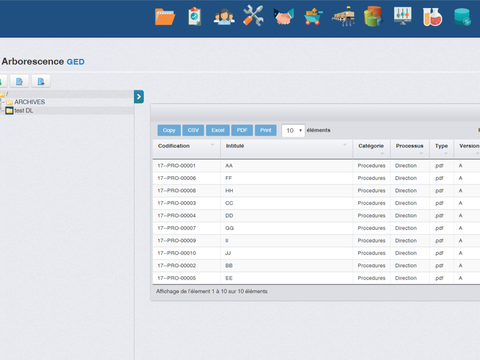Click the AA title cell
The image size is (480, 360).
[287, 166]
